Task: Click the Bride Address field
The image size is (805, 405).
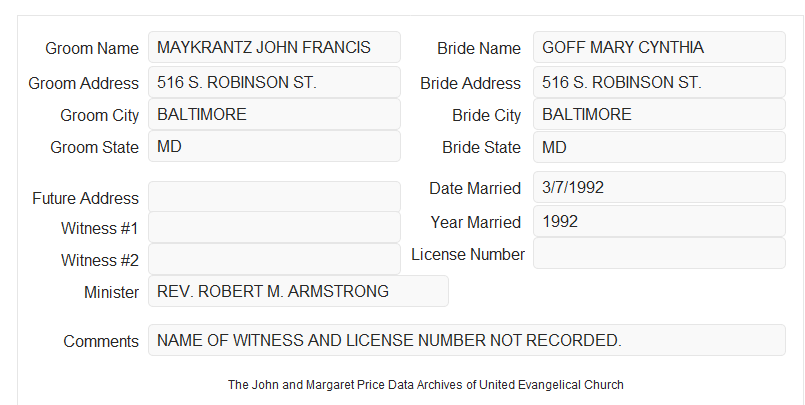Action: [x=659, y=82]
